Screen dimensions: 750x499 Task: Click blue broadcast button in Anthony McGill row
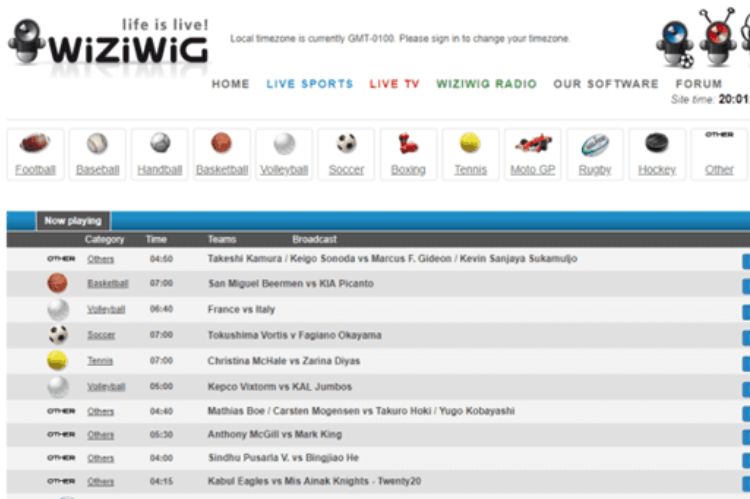point(746,437)
